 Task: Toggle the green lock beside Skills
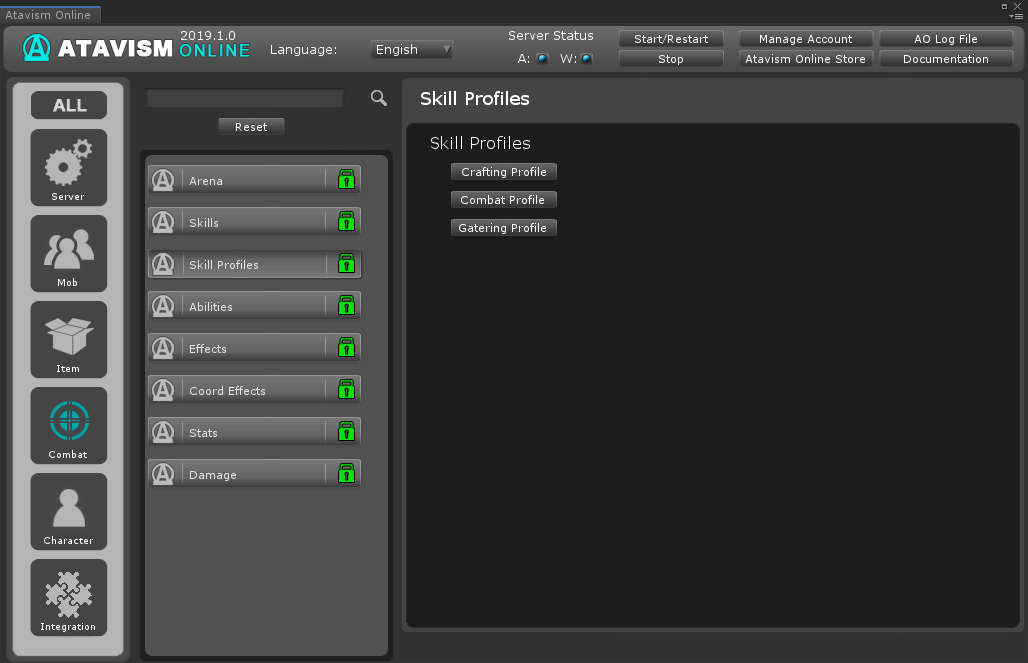[x=346, y=222]
